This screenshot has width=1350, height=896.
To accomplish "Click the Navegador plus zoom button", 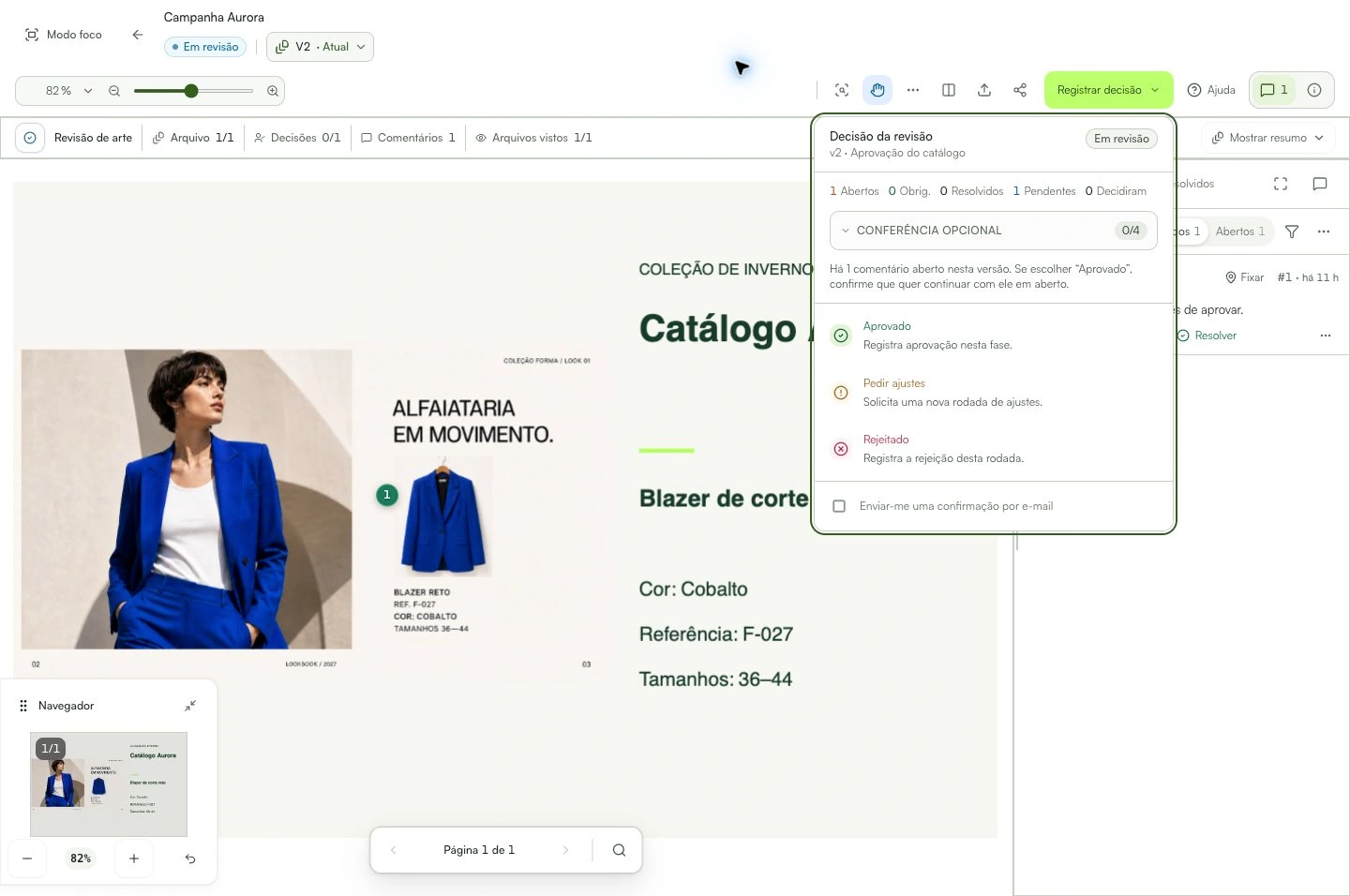I will tap(134, 859).
